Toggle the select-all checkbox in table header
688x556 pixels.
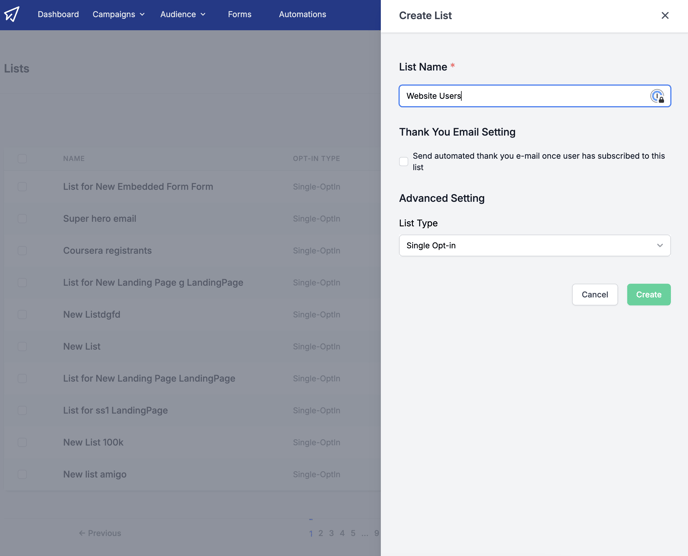[22, 158]
